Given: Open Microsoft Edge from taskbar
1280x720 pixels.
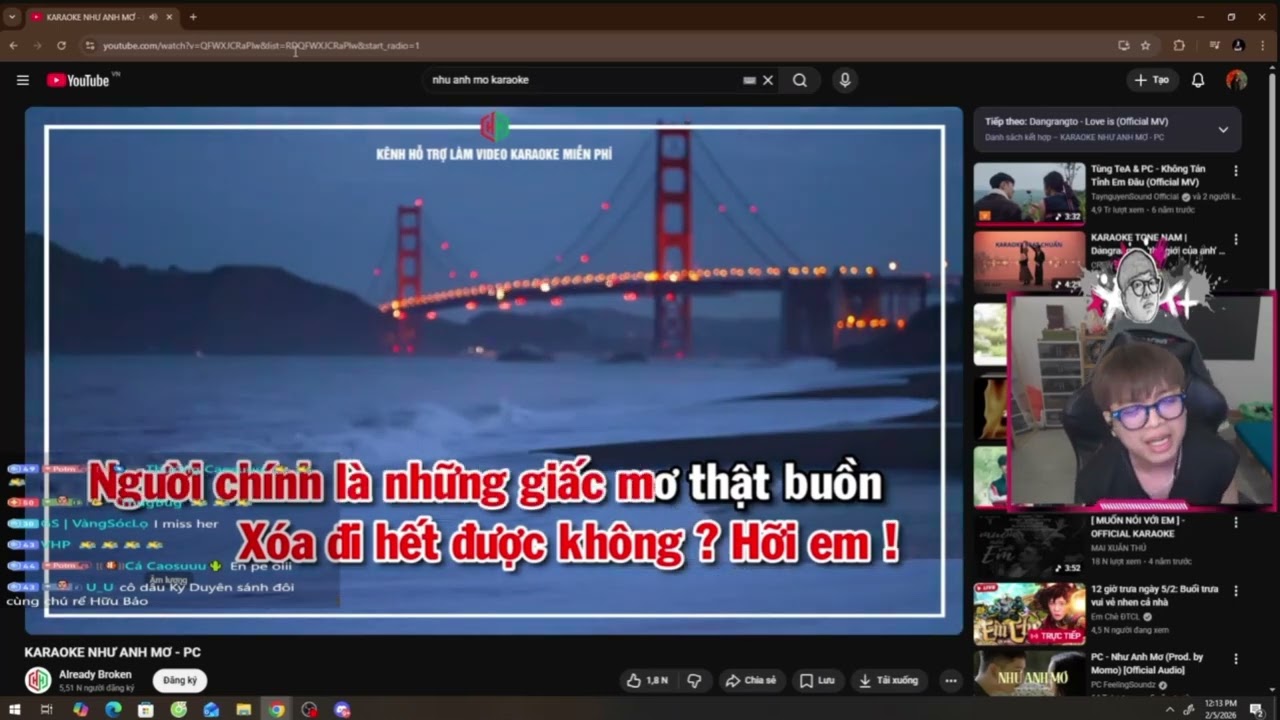Looking at the screenshot, I should 113,710.
